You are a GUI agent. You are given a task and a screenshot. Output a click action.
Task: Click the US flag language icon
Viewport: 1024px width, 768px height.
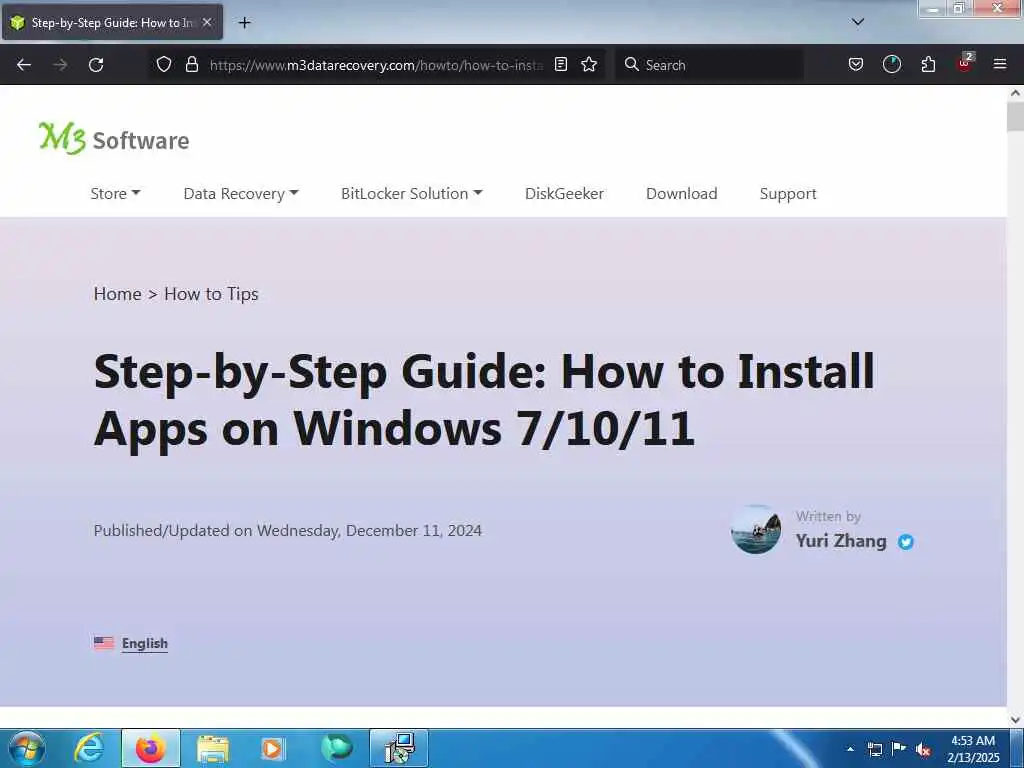(104, 643)
